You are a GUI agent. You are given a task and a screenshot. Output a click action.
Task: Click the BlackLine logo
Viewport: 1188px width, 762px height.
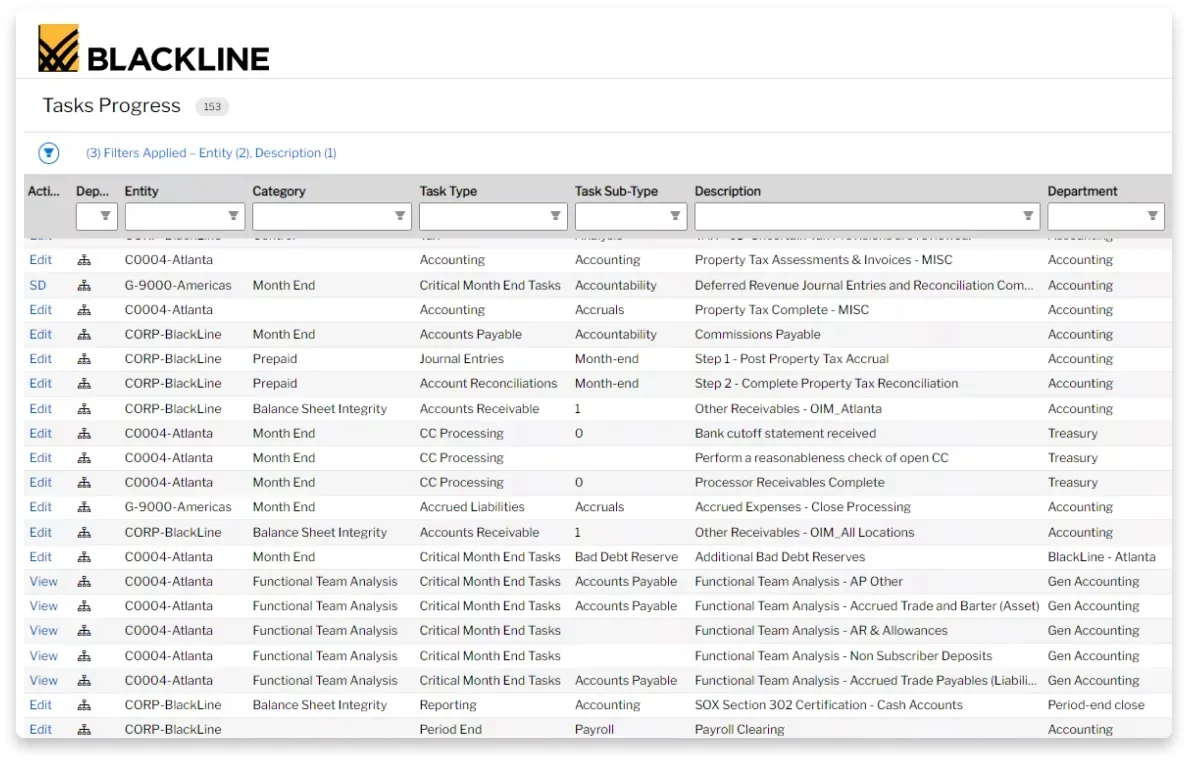pyautogui.click(x=154, y=48)
